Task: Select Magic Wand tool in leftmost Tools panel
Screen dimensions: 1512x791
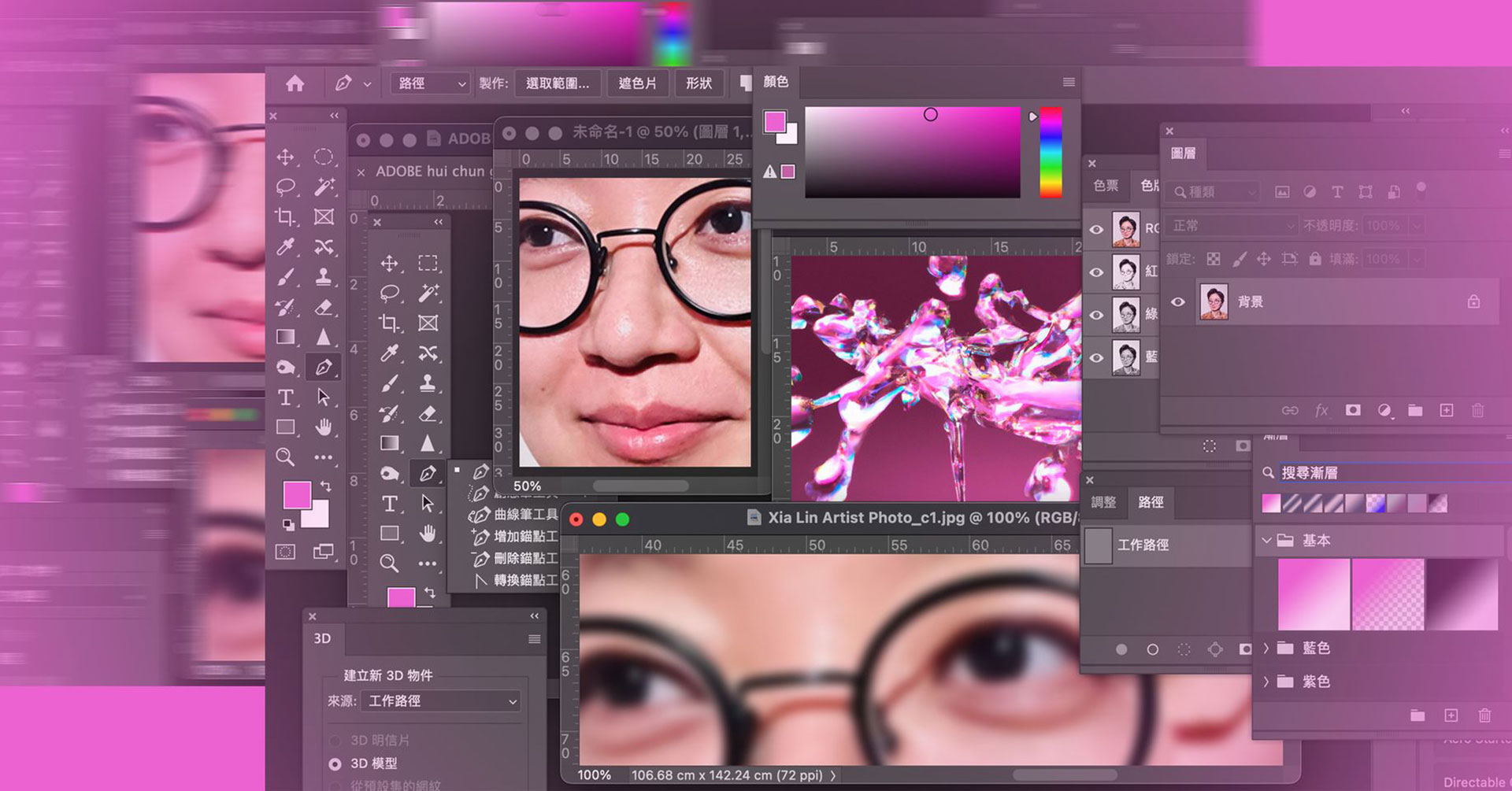Action: [323, 187]
